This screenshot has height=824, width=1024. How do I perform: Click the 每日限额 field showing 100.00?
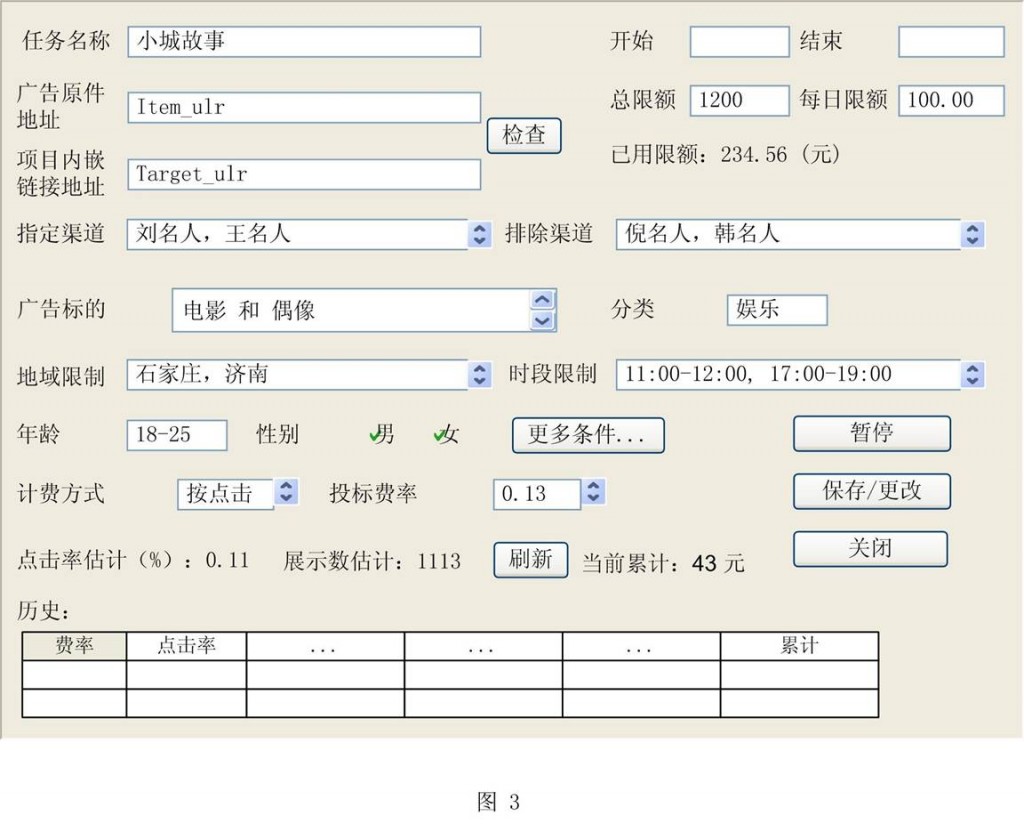click(951, 101)
